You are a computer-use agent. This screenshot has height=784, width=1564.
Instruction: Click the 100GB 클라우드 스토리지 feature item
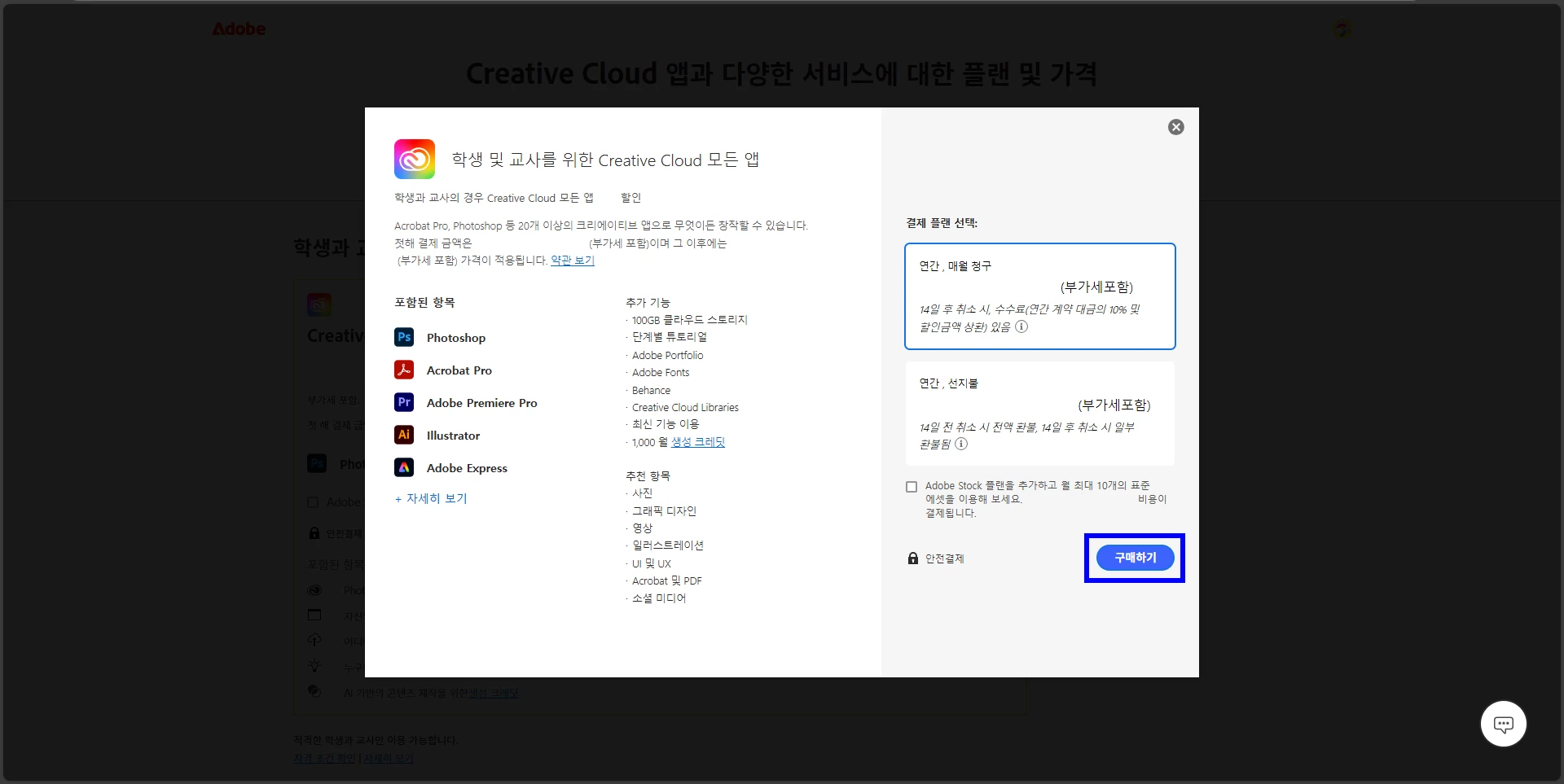click(x=689, y=320)
